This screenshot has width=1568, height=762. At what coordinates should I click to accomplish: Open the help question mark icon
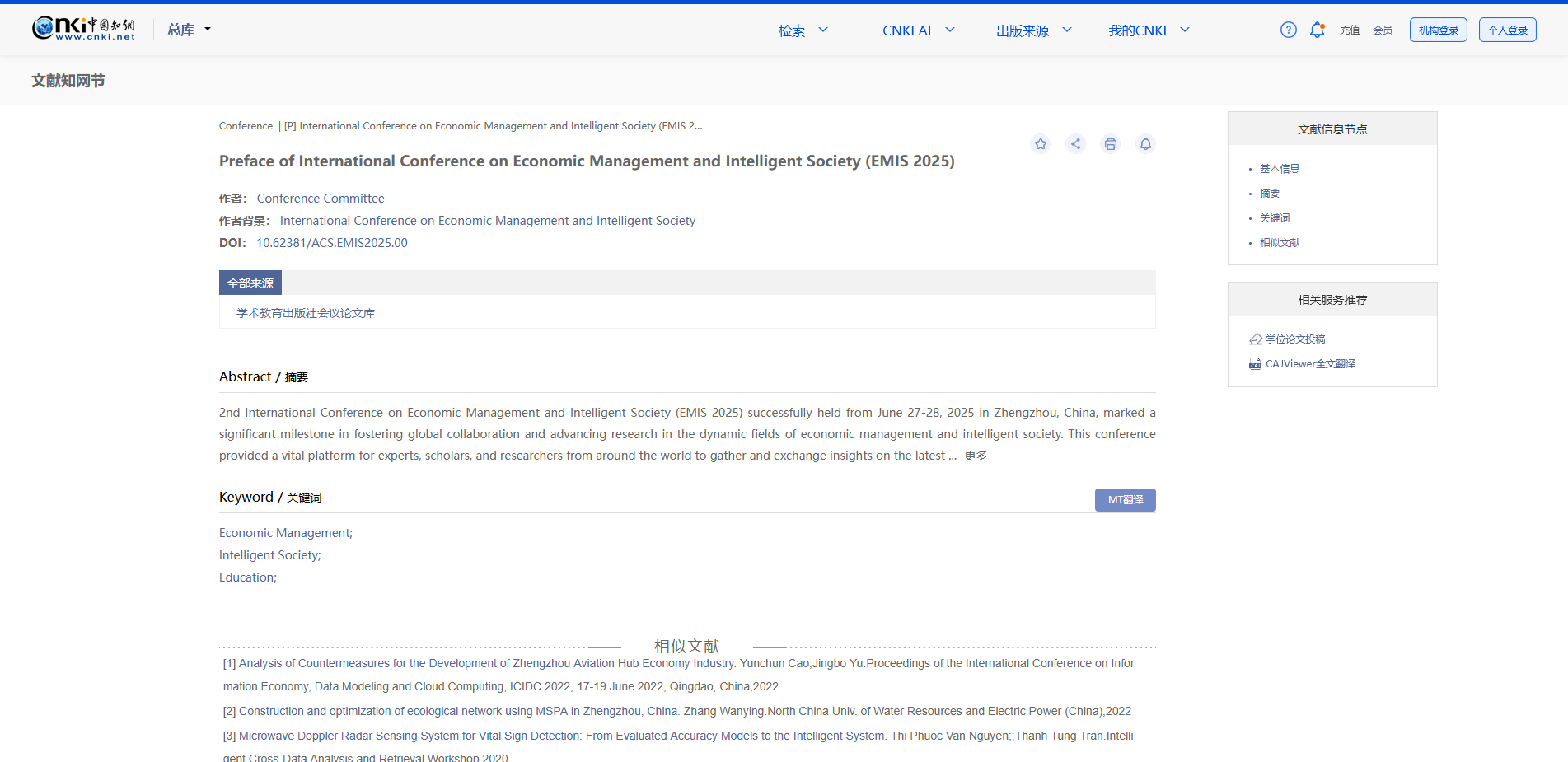click(x=1288, y=30)
